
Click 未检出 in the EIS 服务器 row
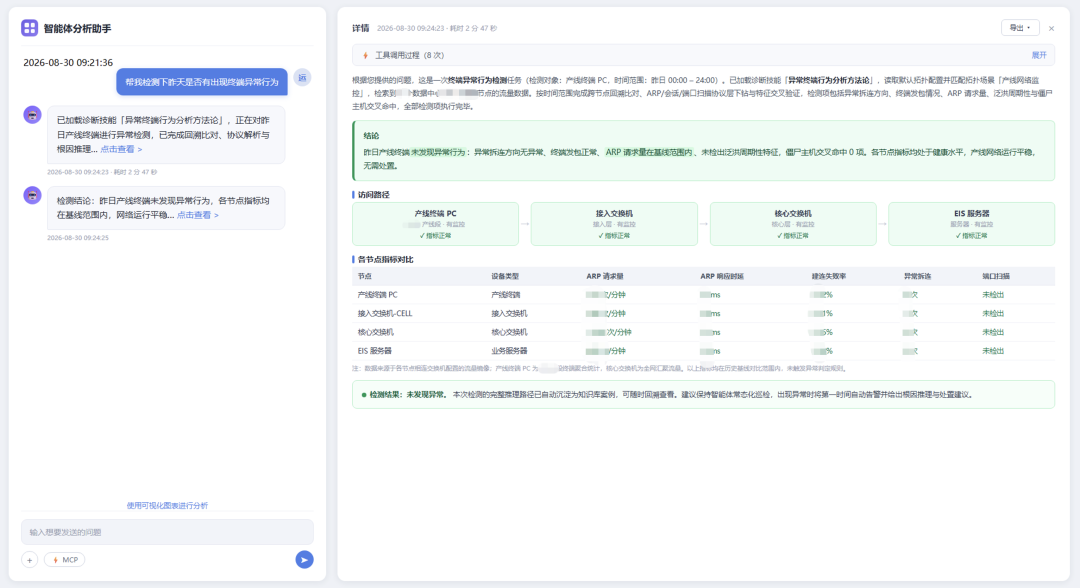point(993,350)
